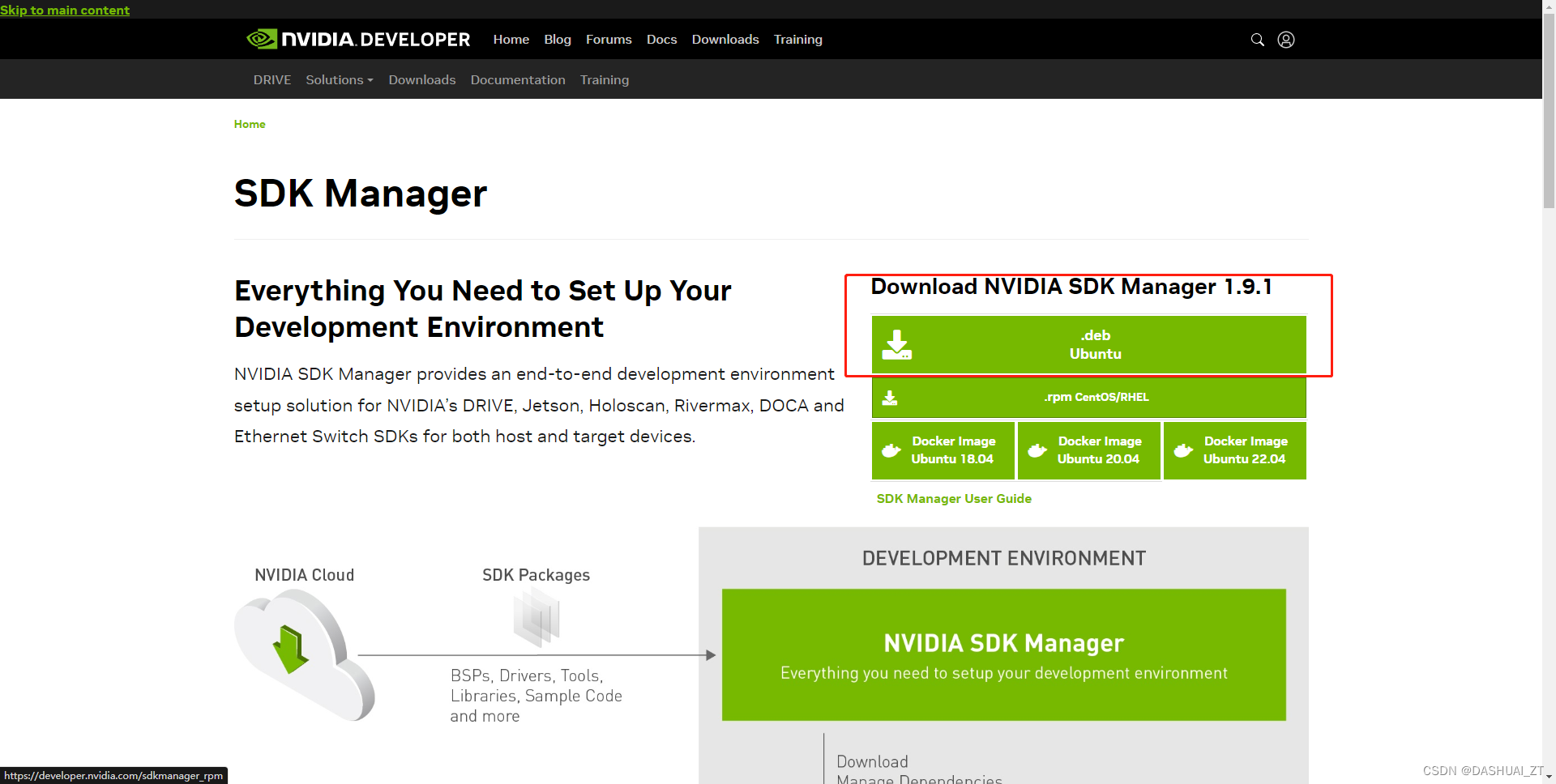Click the NVIDIA Cloud download illustration
The image size is (1556, 784).
[x=305, y=654]
